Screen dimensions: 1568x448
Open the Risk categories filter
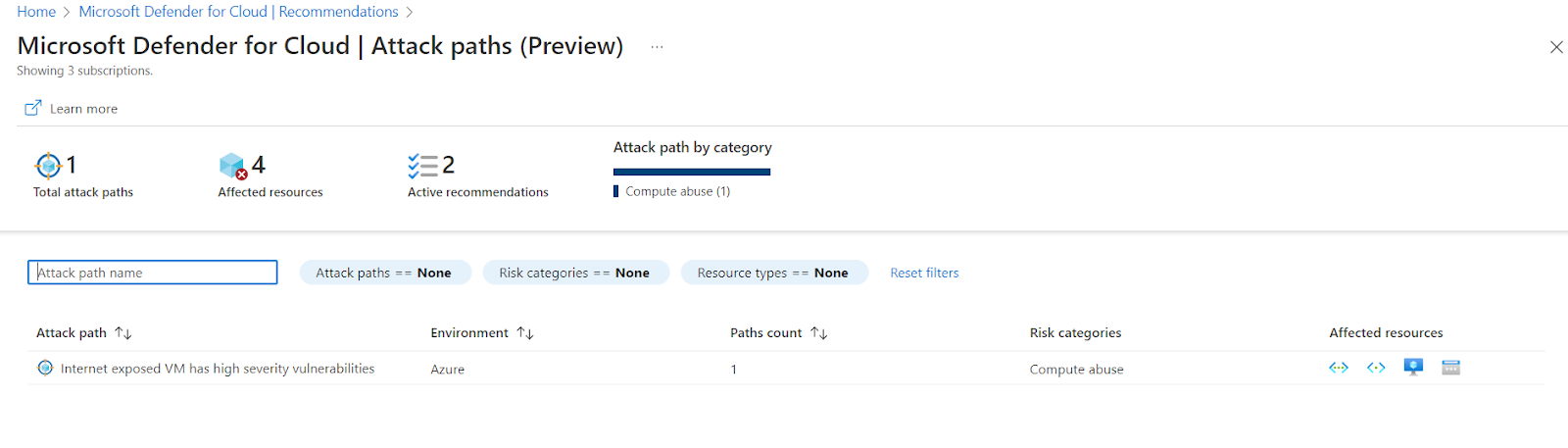[x=575, y=273]
